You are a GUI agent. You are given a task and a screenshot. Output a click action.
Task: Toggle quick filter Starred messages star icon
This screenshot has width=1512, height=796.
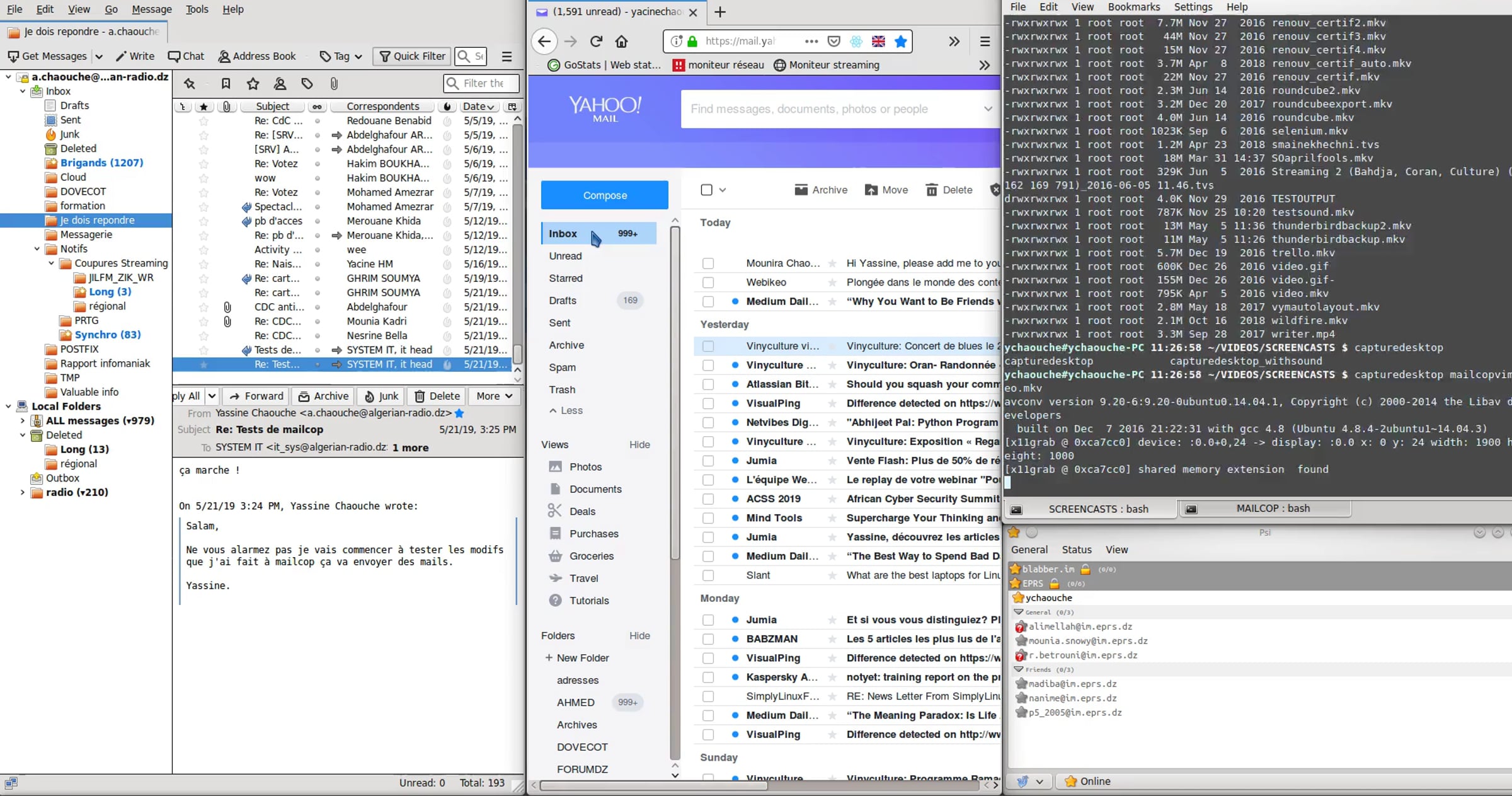[253, 83]
